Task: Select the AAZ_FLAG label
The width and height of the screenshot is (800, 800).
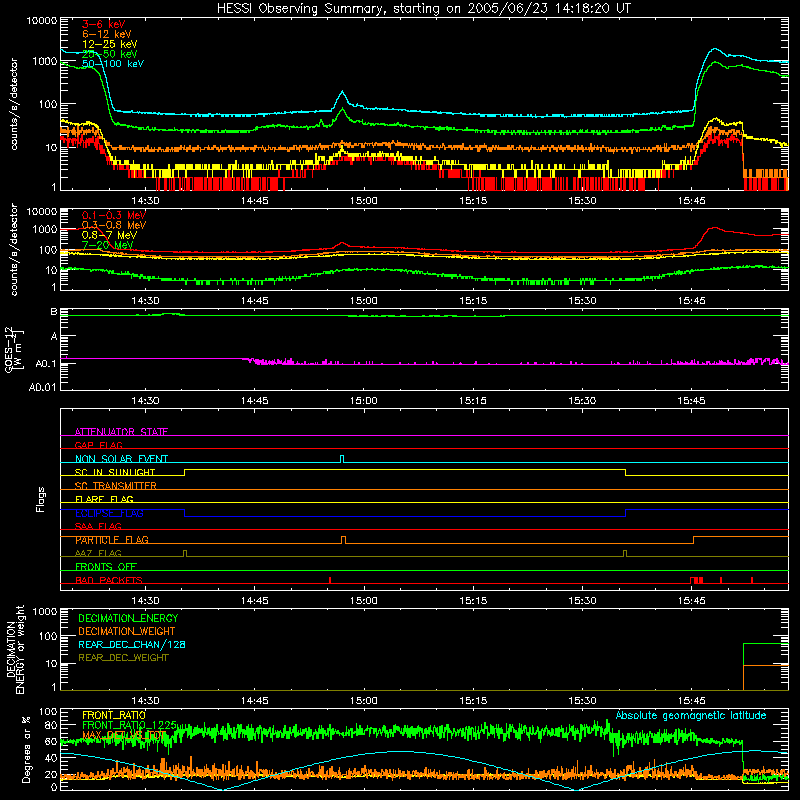Action: pyautogui.click(x=98, y=553)
